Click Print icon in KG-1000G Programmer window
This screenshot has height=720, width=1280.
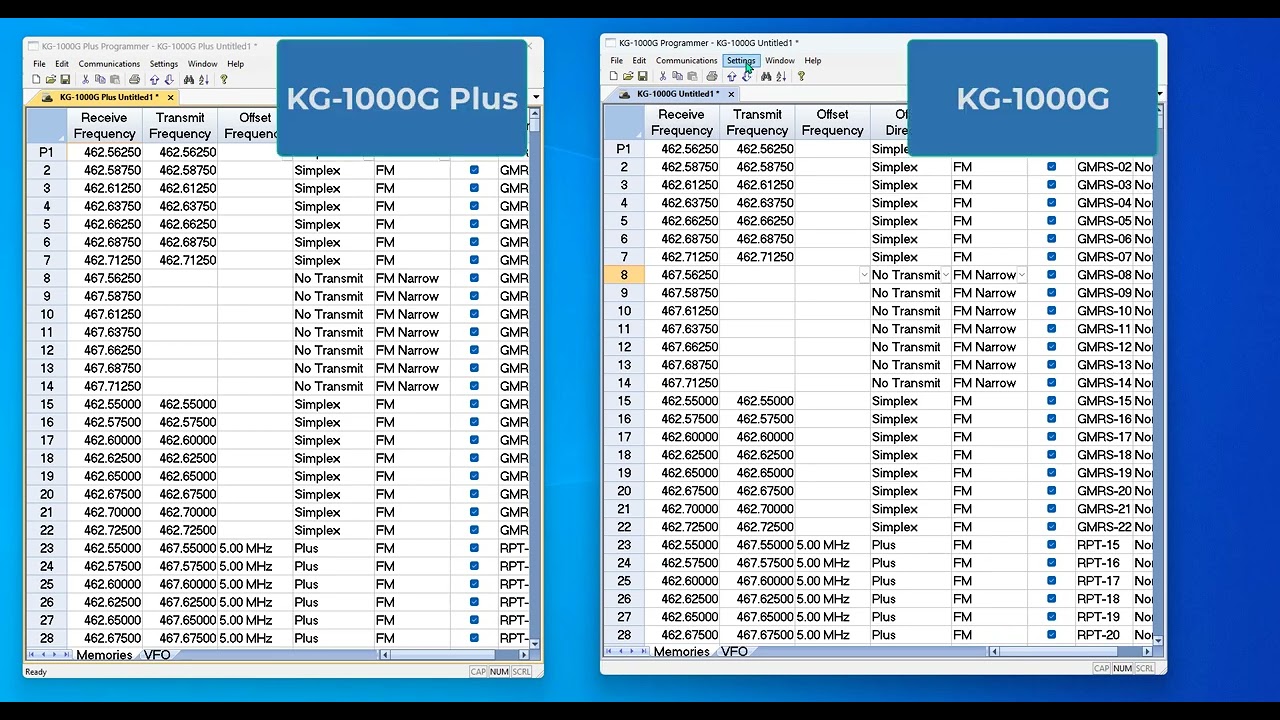coord(711,76)
